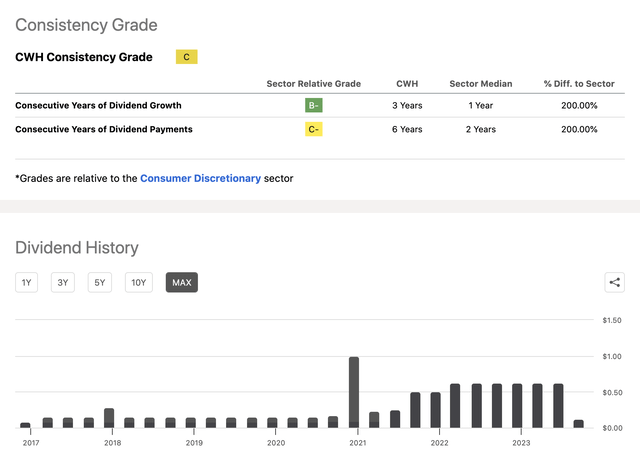Open the Consumer Discretionary sector link
Image resolution: width=640 pixels, height=470 pixels.
click(x=200, y=178)
